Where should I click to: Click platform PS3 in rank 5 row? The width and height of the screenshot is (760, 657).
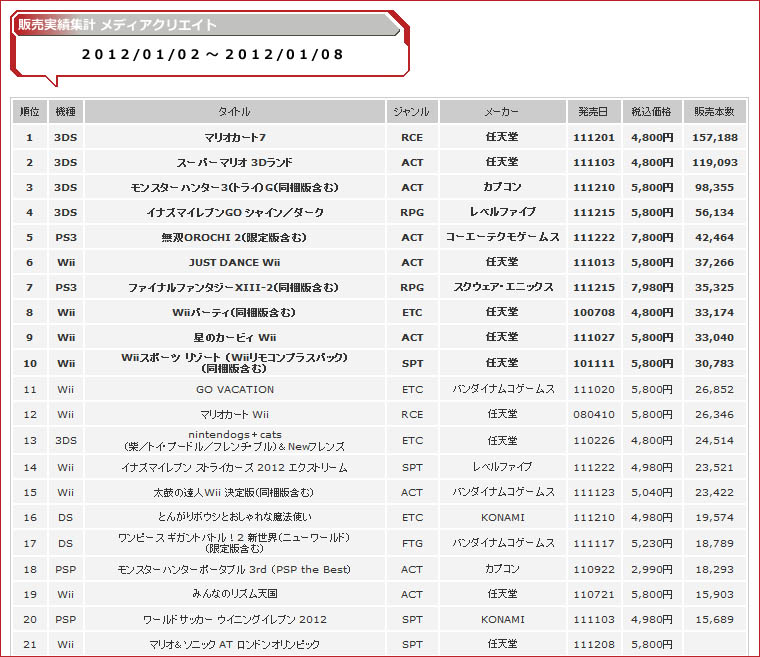(66, 238)
